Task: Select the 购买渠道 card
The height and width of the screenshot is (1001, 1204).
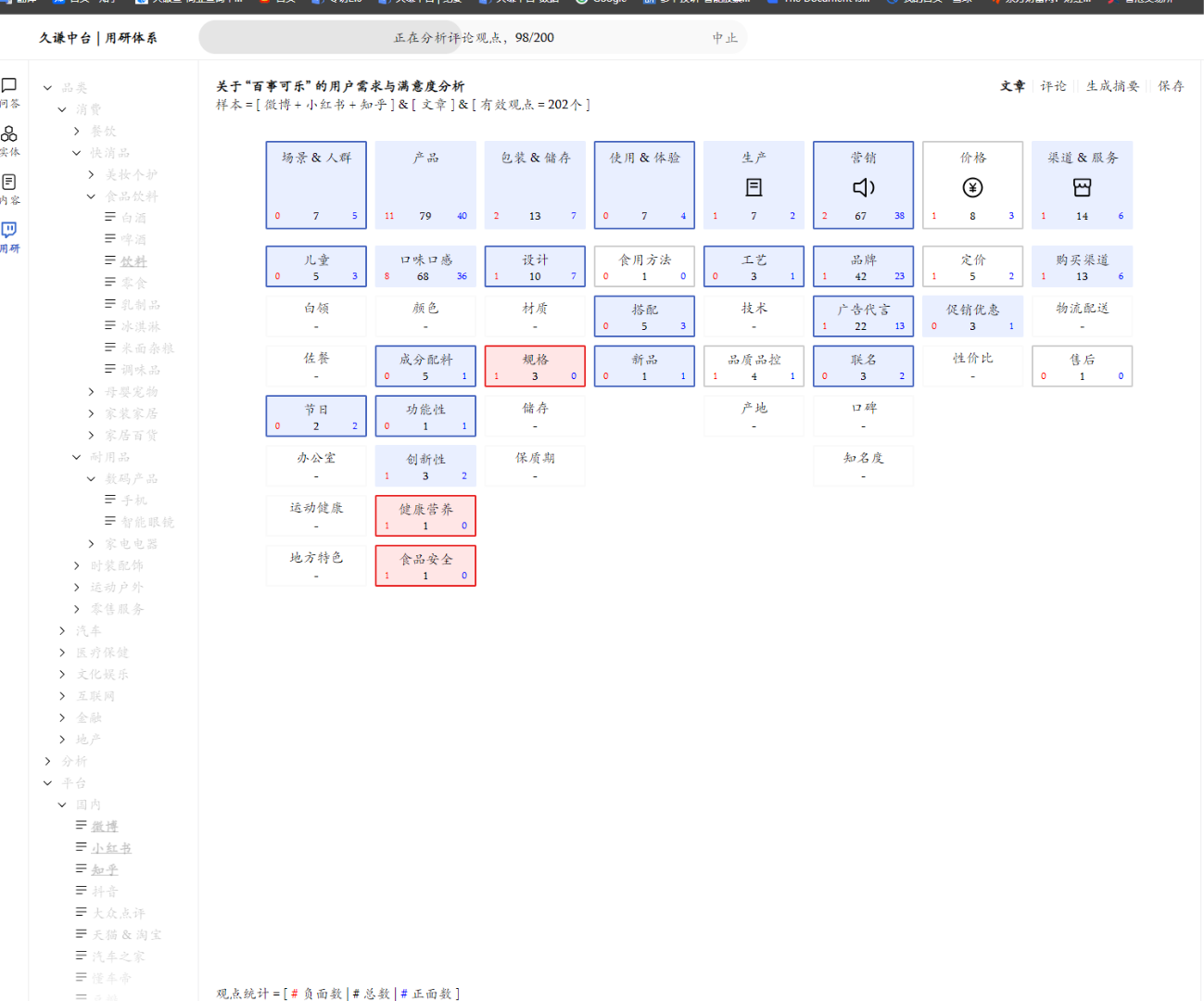Action: pos(1082,266)
